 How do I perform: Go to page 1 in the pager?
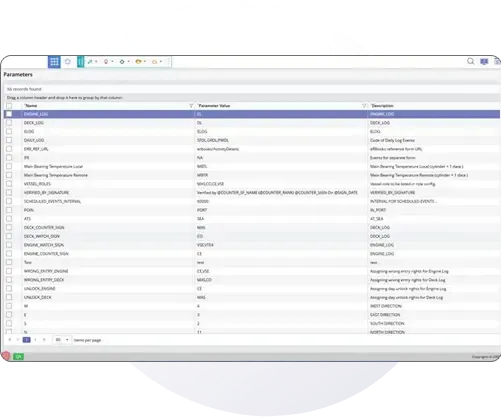(x=27, y=340)
